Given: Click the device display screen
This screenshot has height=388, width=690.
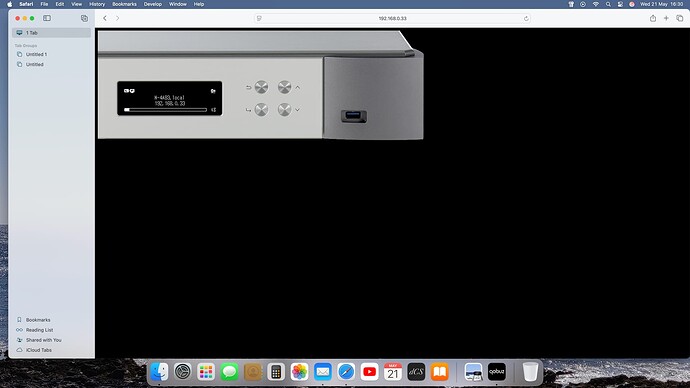Looking at the screenshot, I should tap(170, 98).
